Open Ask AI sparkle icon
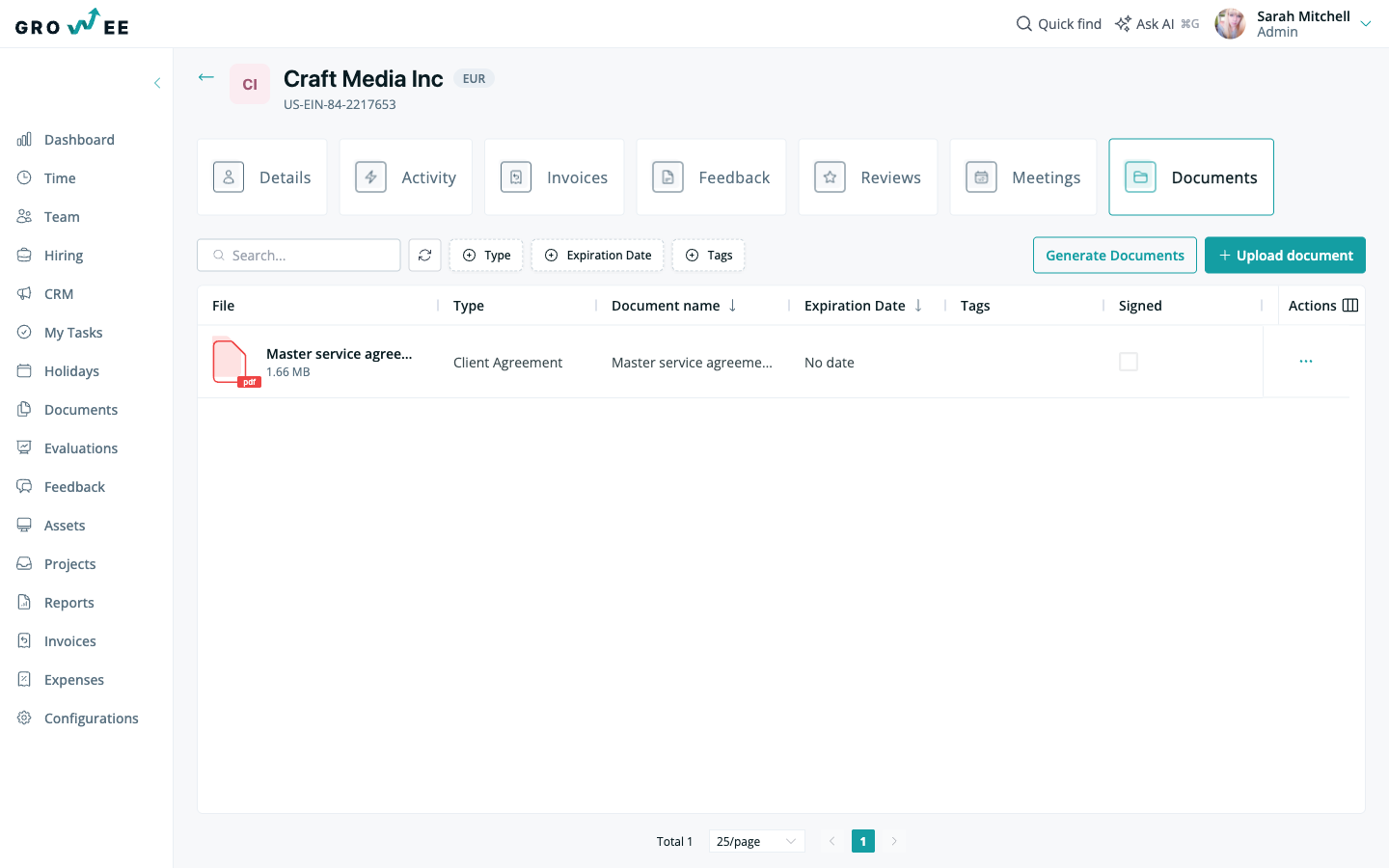Image resolution: width=1389 pixels, height=868 pixels. coord(1123,24)
